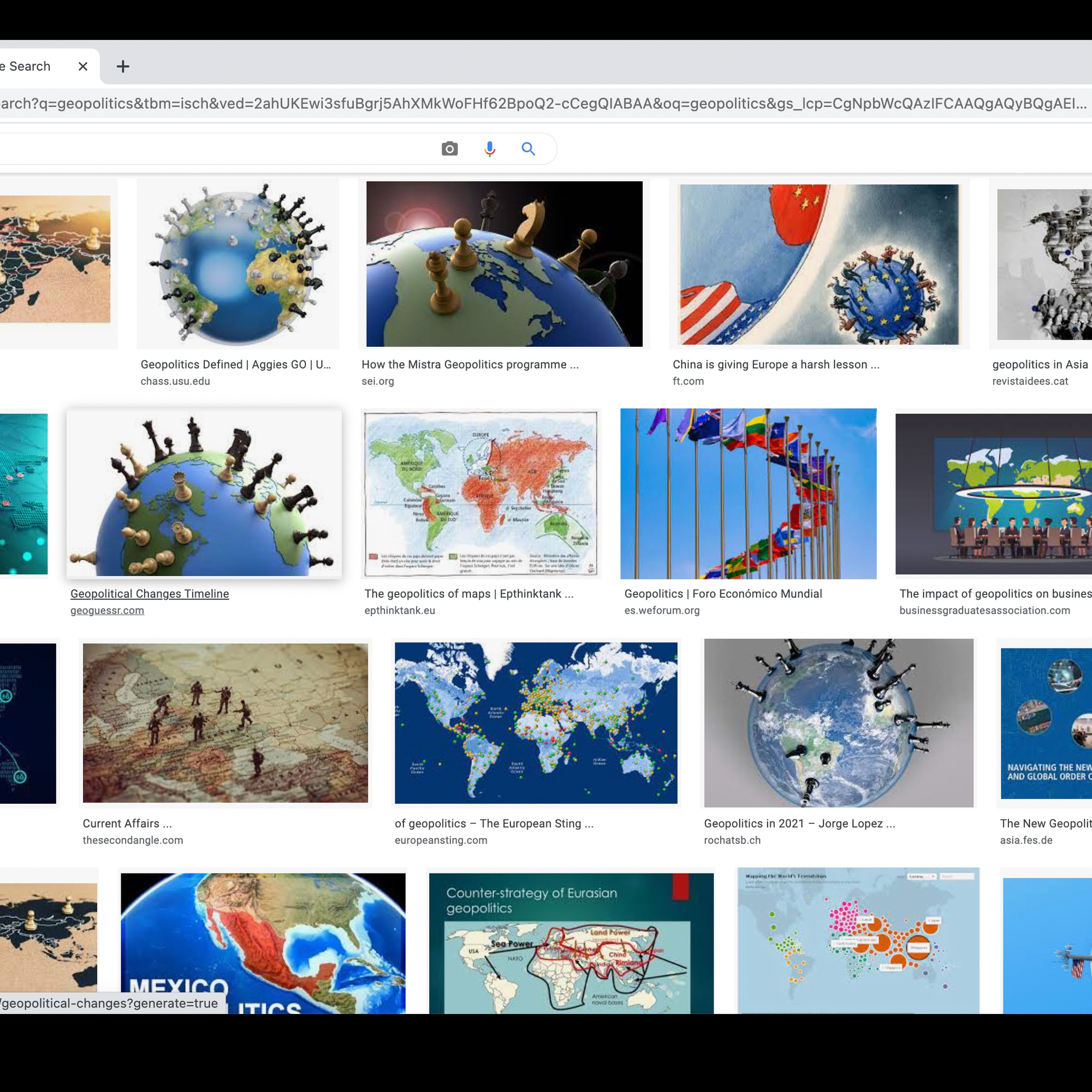Click the europeansting.com source text
Image resolution: width=1092 pixels, height=1092 pixels.
[x=441, y=840]
